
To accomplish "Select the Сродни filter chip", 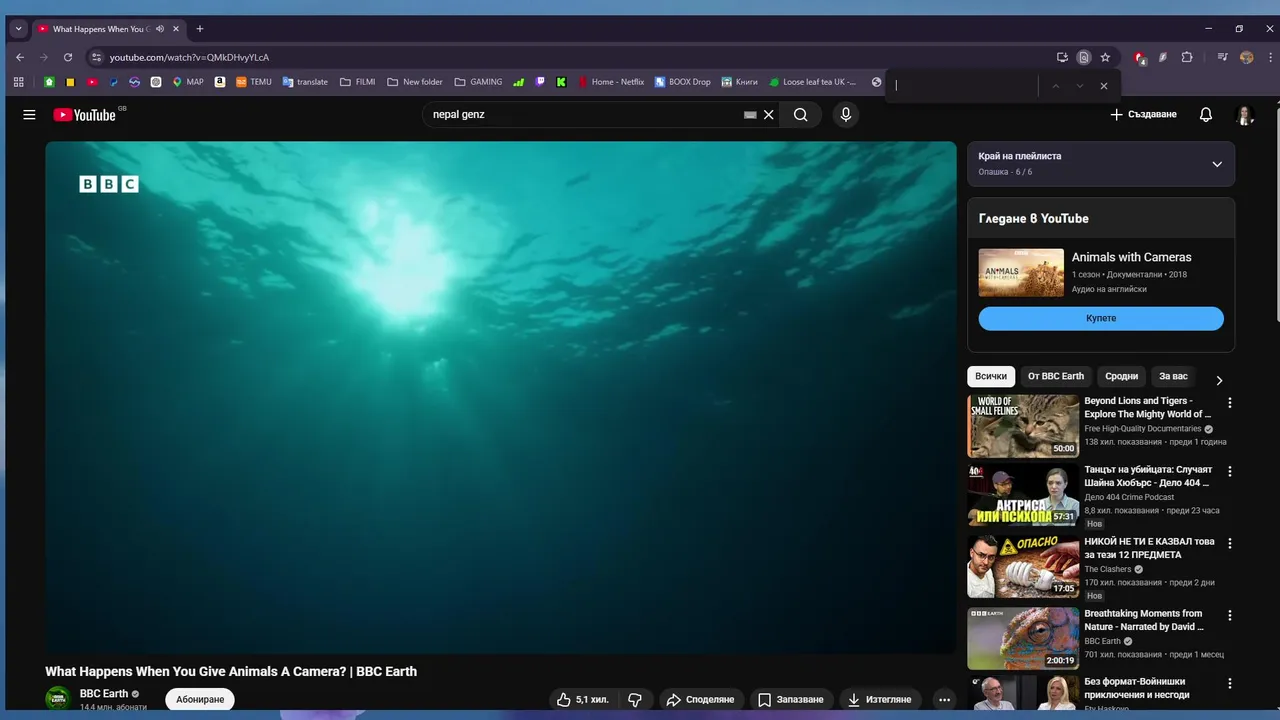I will 1122,376.
